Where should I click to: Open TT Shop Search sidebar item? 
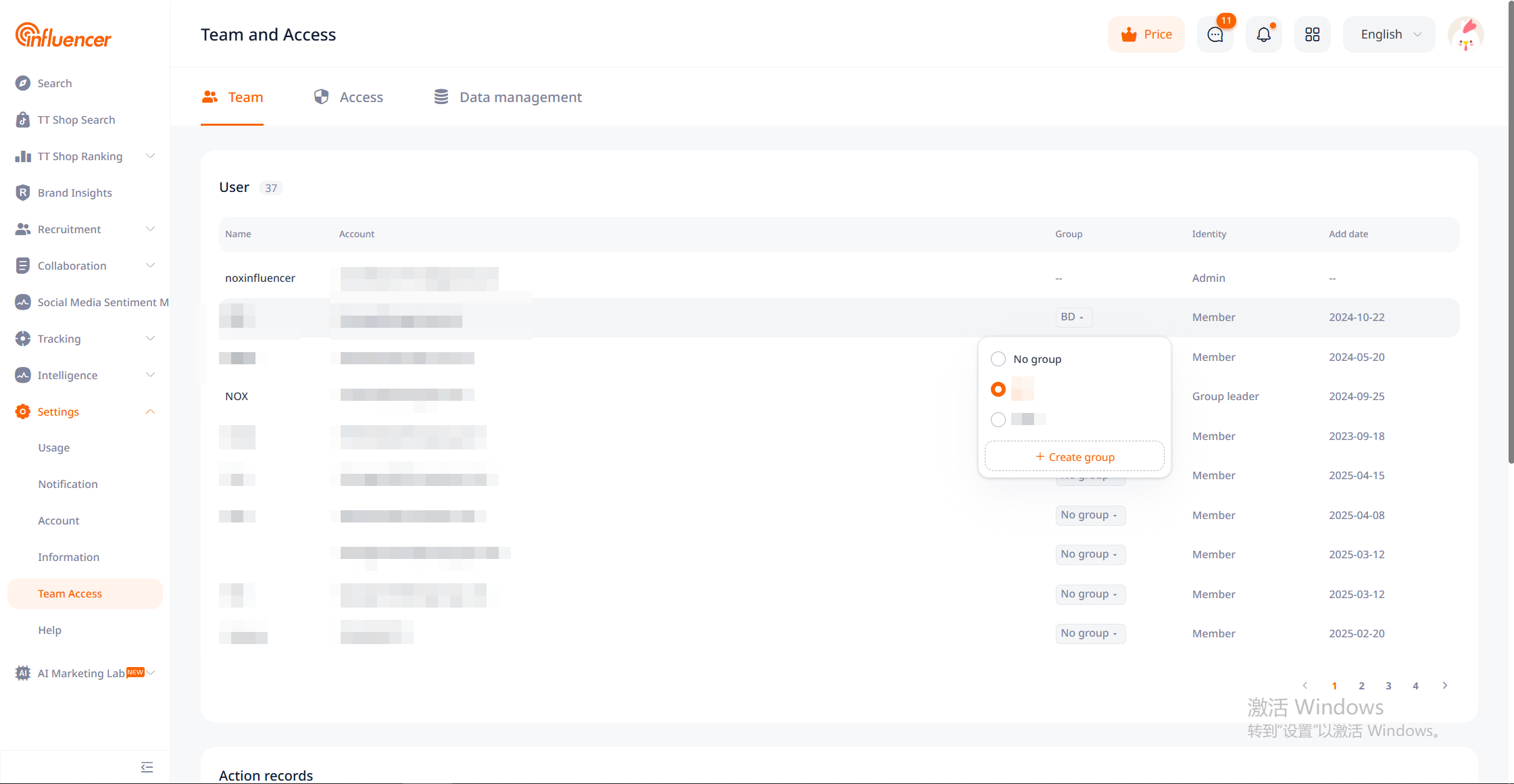pyautogui.click(x=76, y=120)
